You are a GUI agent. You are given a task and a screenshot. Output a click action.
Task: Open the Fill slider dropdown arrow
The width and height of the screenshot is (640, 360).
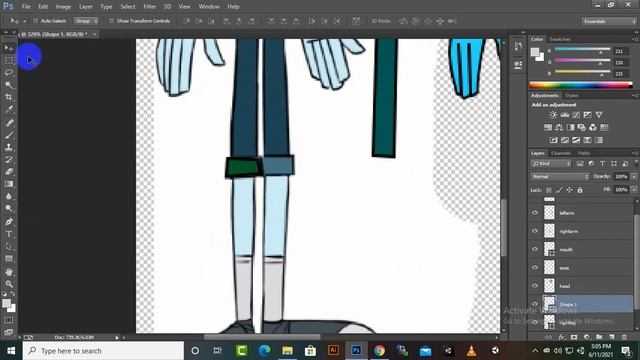pyautogui.click(x=634, y=190)
